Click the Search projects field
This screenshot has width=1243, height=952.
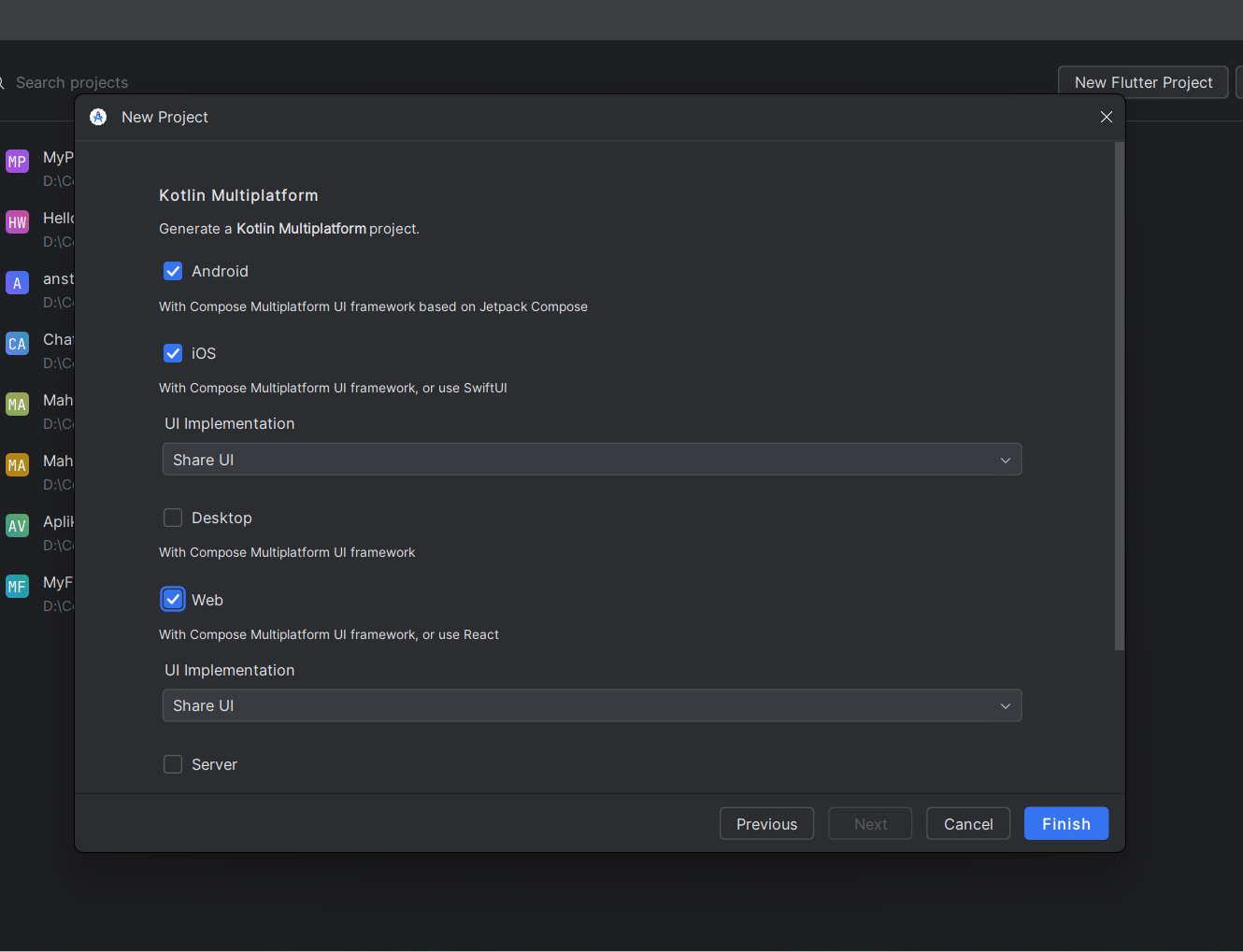[72, 82]
